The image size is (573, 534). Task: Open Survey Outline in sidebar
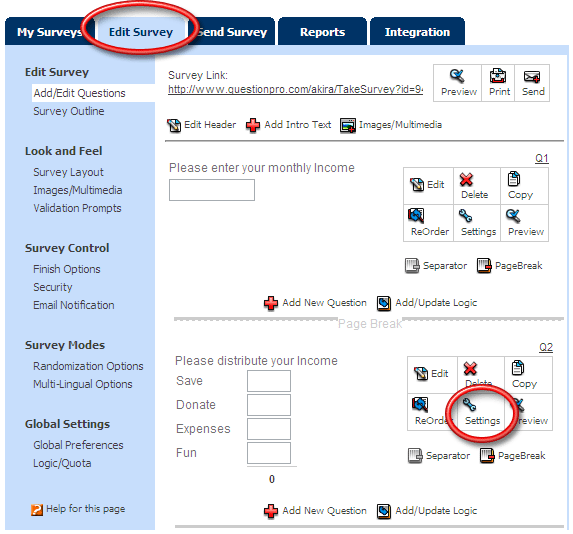[x=69, y=111]
